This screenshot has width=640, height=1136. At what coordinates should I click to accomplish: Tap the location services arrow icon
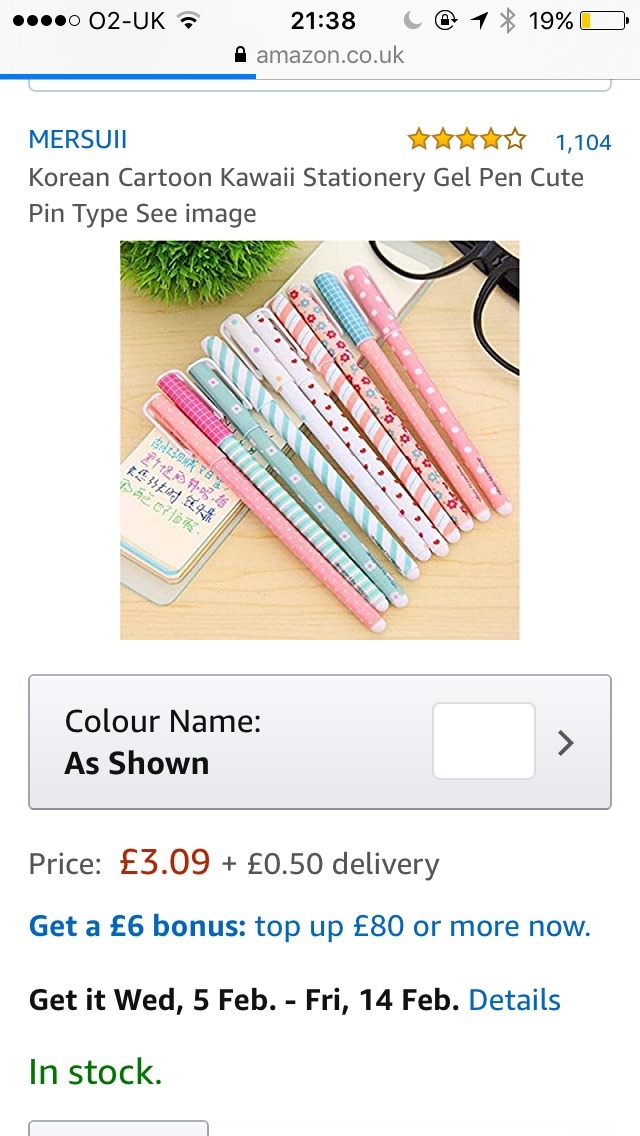pyautogui.click(x=479, y=21)
